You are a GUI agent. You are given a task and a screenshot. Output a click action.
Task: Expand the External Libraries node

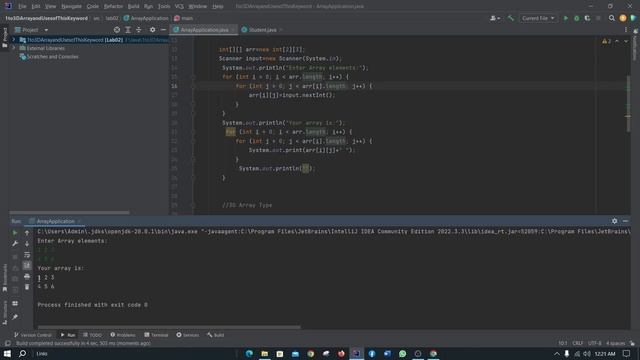pyautogui.click(x=13, y=48)
